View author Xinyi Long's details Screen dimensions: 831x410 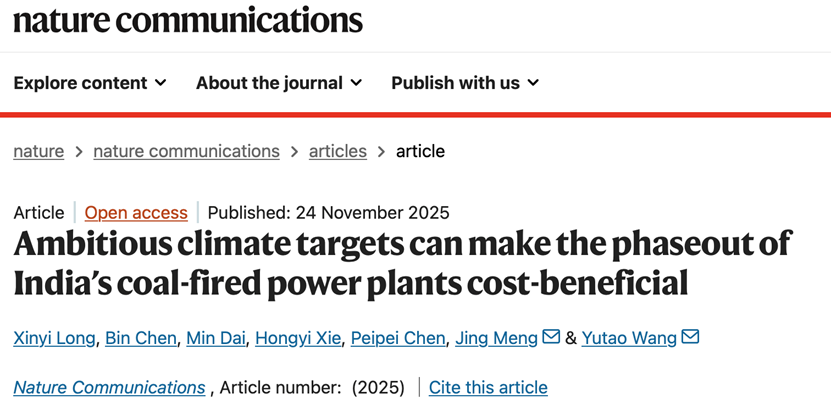pyautogui.click(x=54, y=338)
